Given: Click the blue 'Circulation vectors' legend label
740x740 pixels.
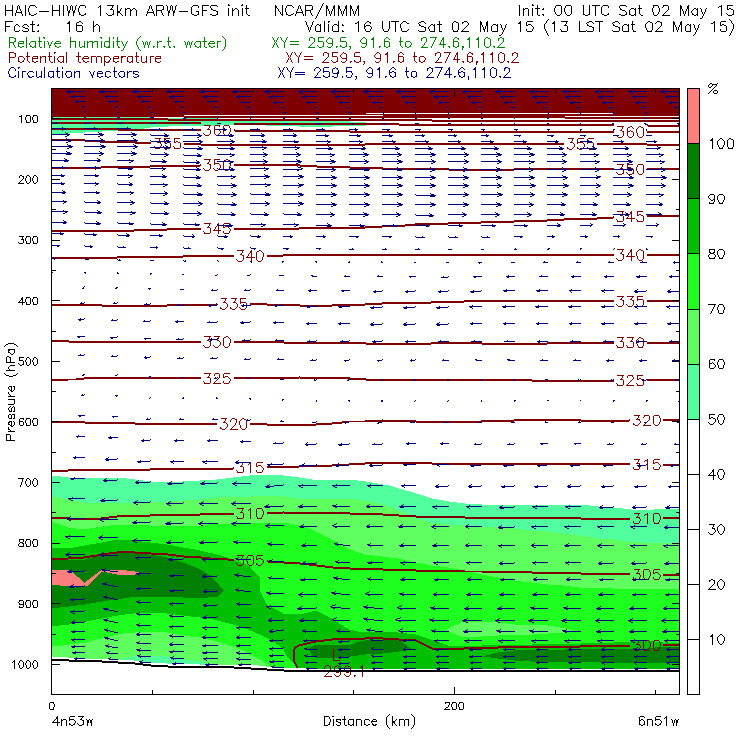Looking at the screenshot, I should [x=73, y=73].
